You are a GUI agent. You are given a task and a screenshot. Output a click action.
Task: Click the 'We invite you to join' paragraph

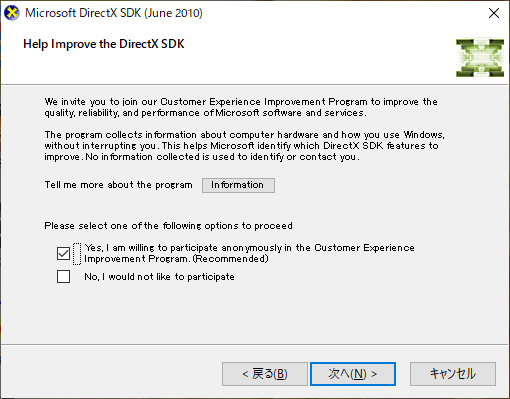click(x=241, y=107)
